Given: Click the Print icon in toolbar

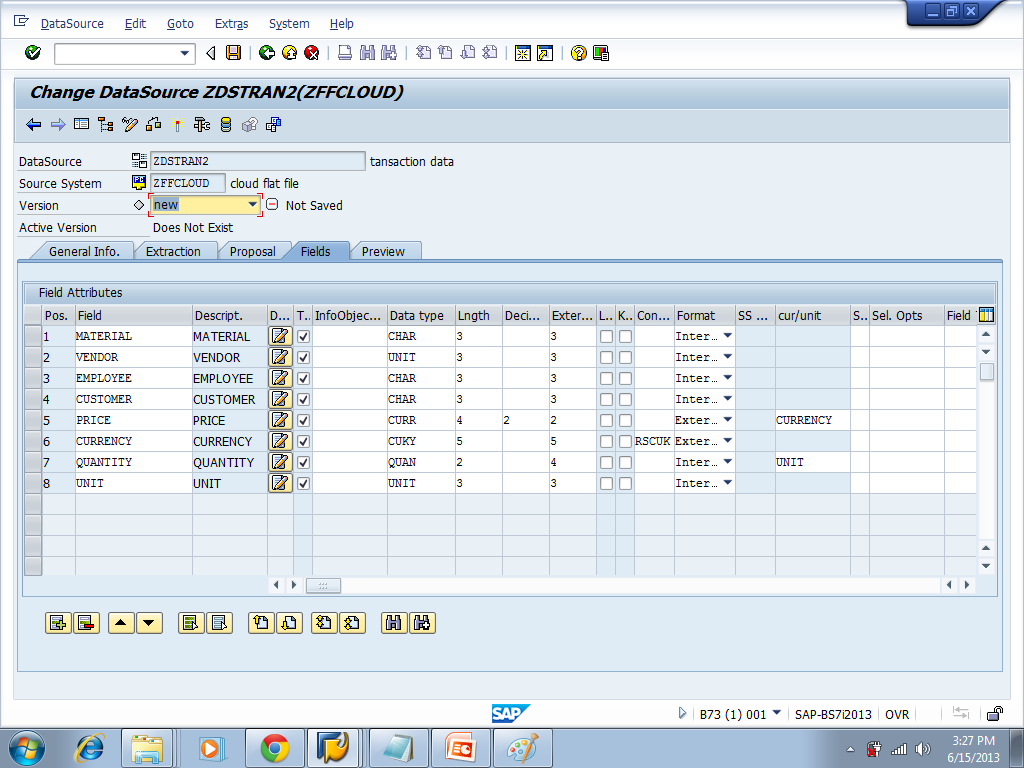Looking at the screenshot, I should coord(345,53).
